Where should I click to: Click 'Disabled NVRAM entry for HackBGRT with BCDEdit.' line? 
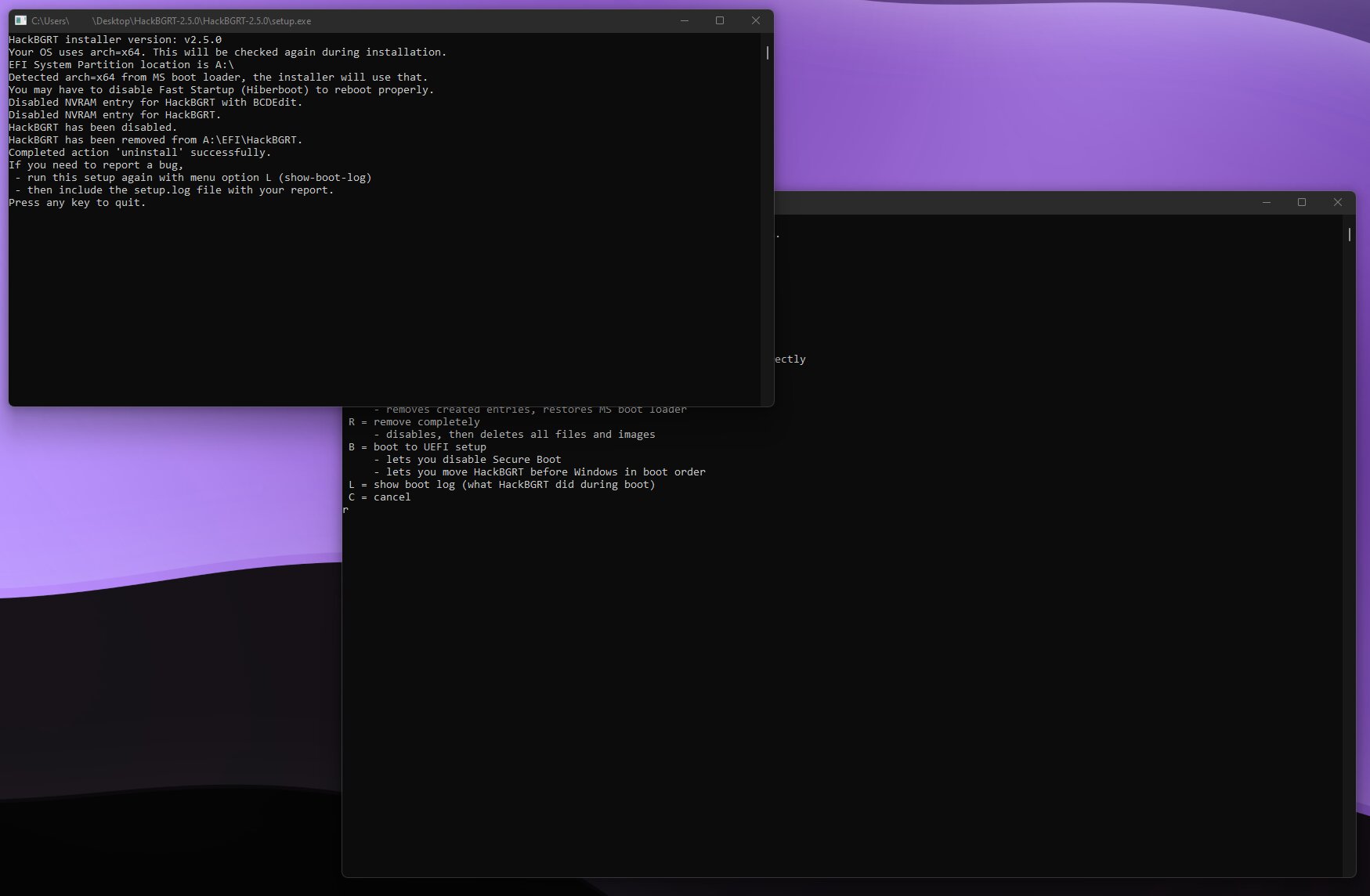click(x=156, y=103)
